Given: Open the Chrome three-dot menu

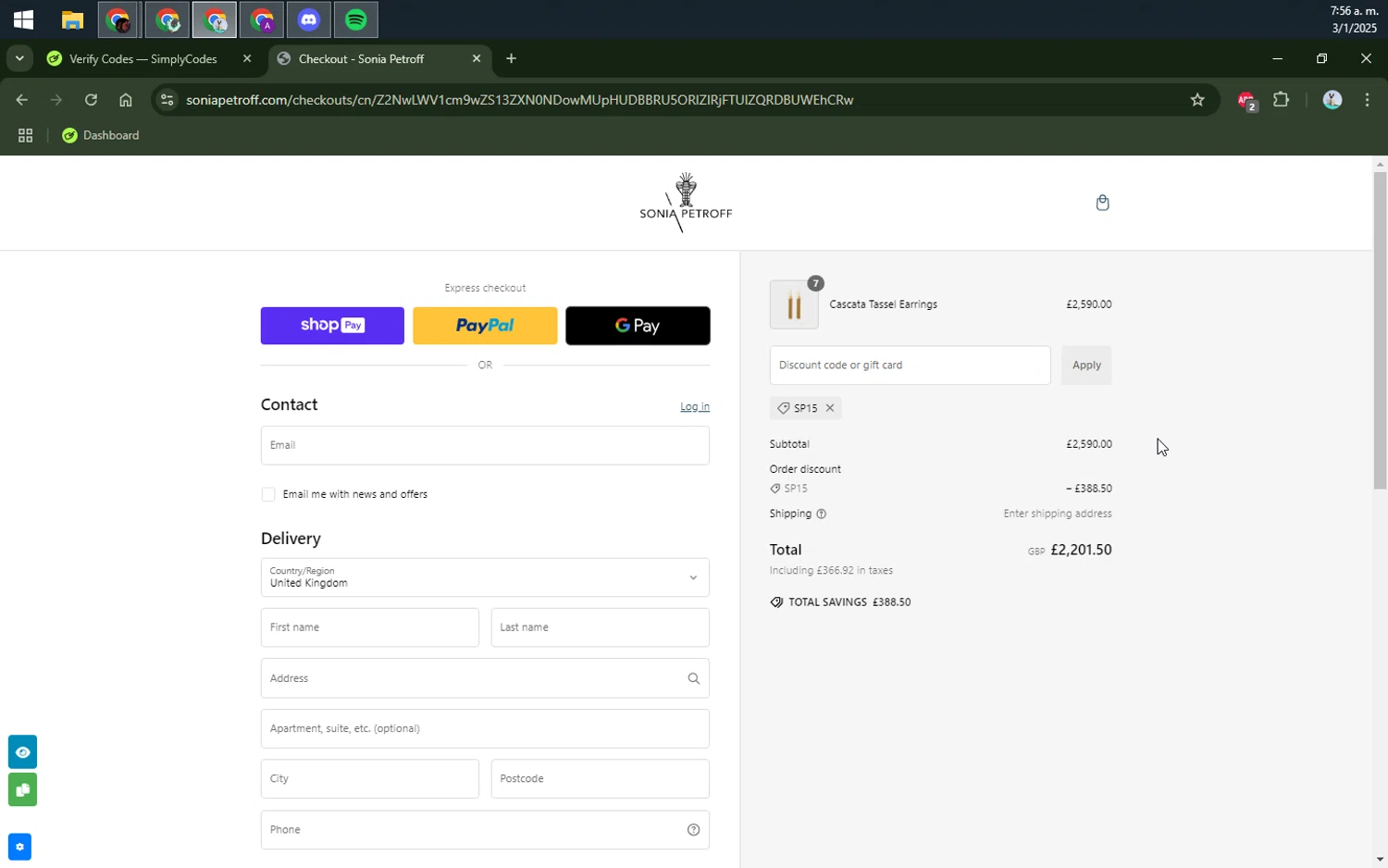Looking at the screenshot, I should click(1367, 100).
